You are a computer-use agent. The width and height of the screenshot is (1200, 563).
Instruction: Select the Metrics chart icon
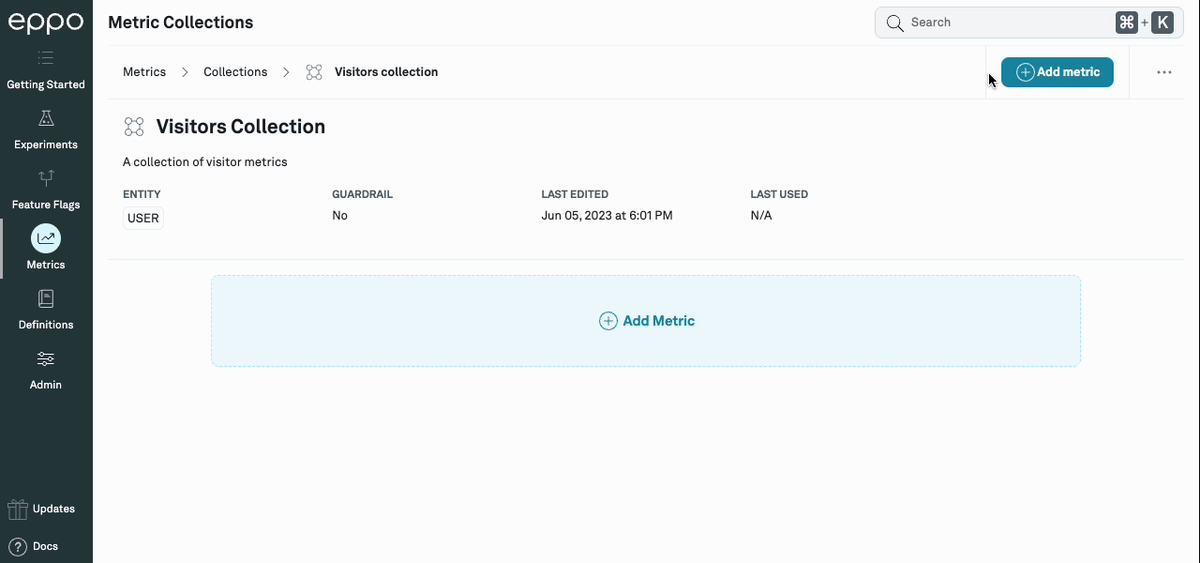[46, 238]
